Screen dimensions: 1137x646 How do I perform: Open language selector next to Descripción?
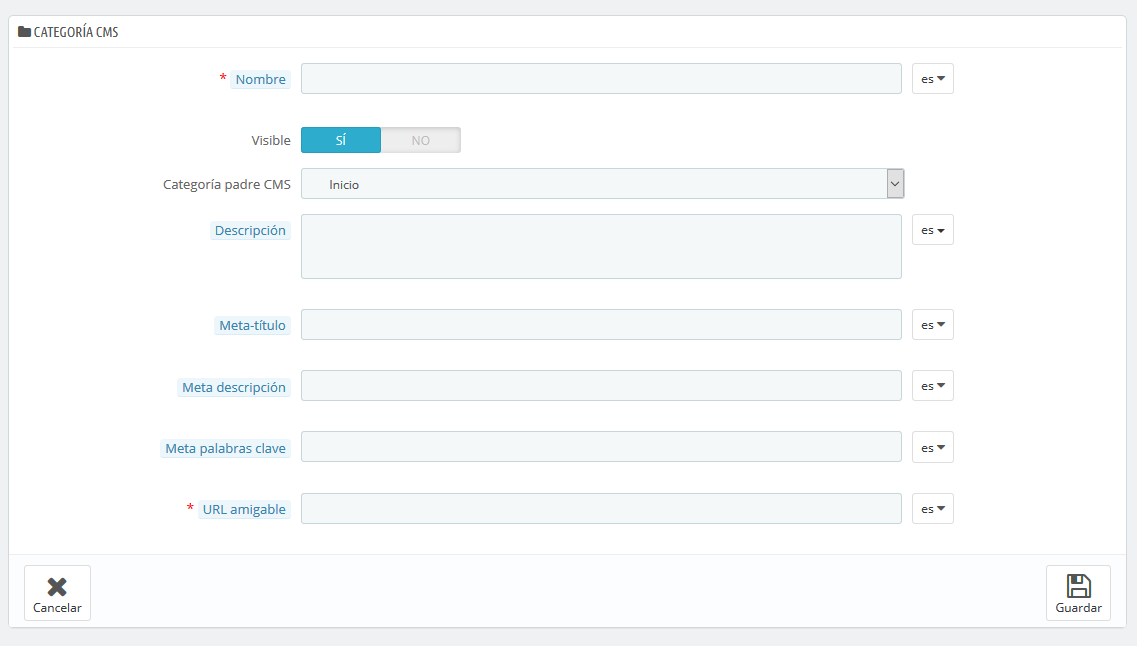[x=932, y=230]
